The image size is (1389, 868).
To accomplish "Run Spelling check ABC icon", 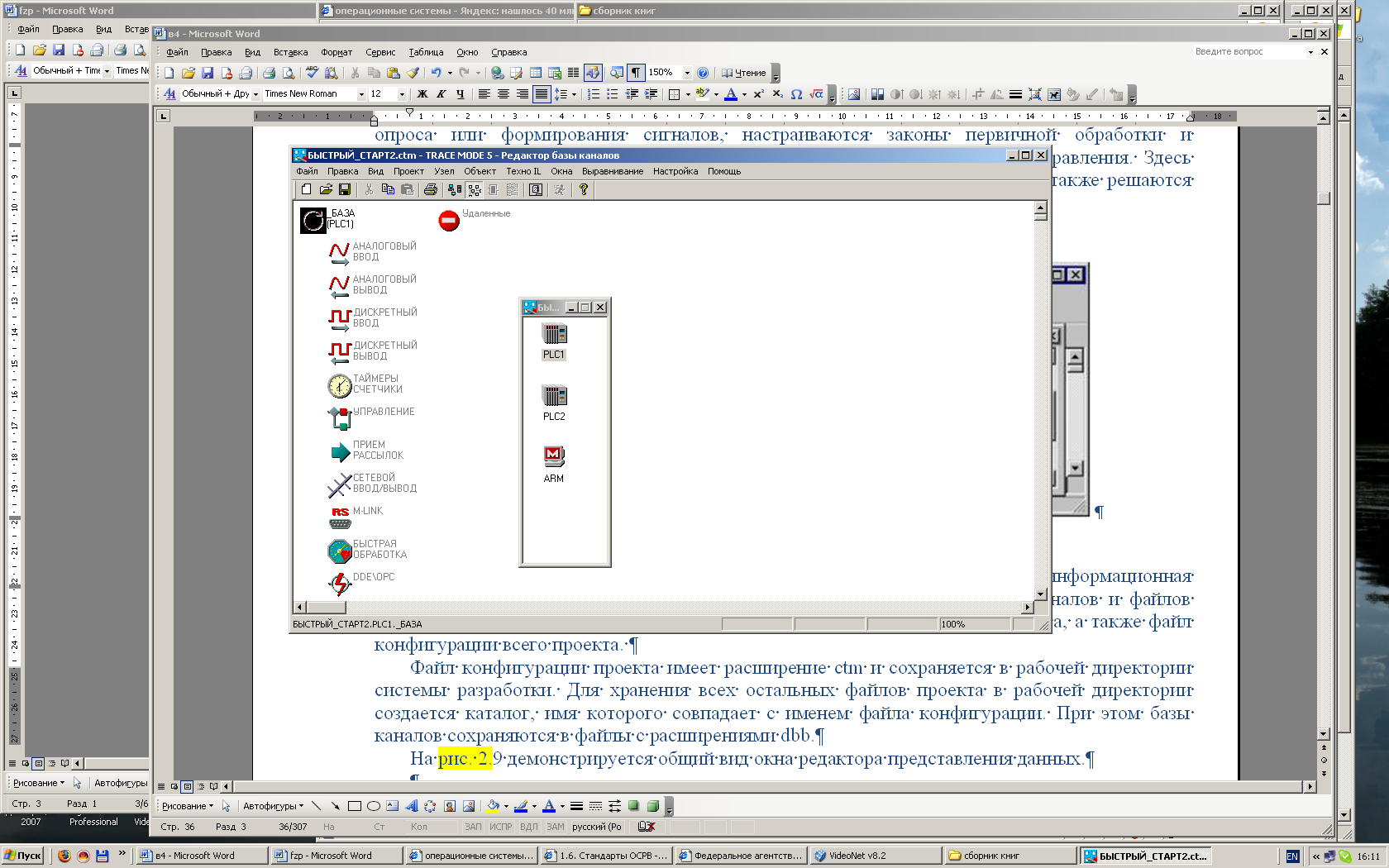I will click(x=312, y=73).
